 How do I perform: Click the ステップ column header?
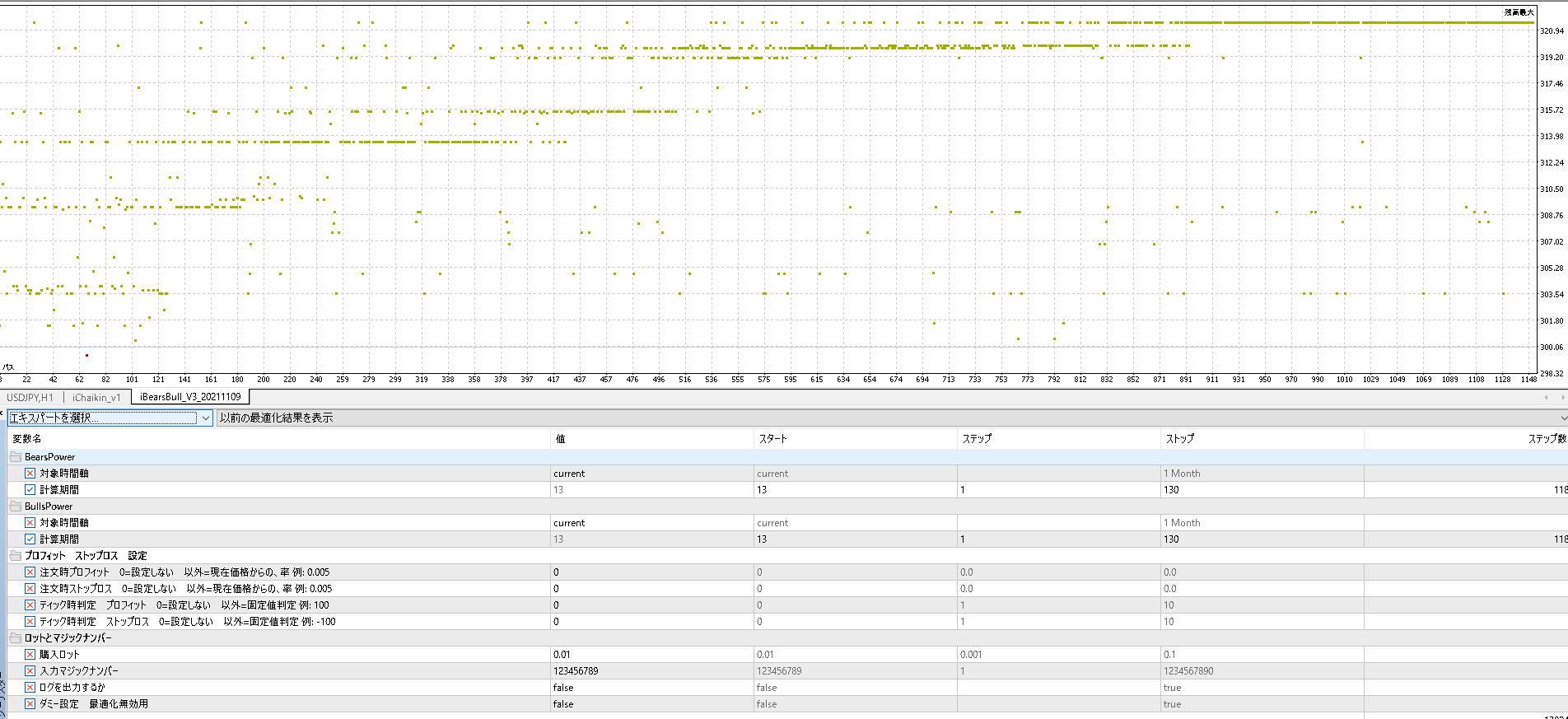point(1058,439)
